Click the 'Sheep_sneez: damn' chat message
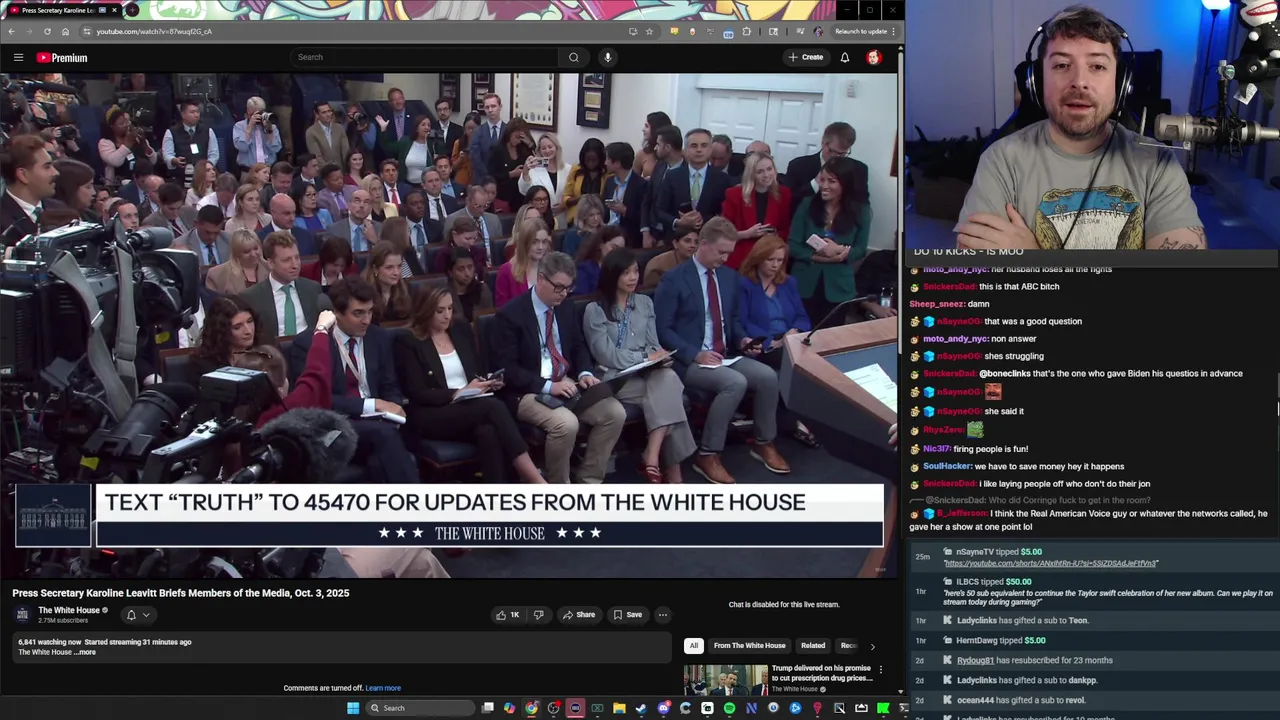This screenshot has width=1280, height=720. [949, 304]
